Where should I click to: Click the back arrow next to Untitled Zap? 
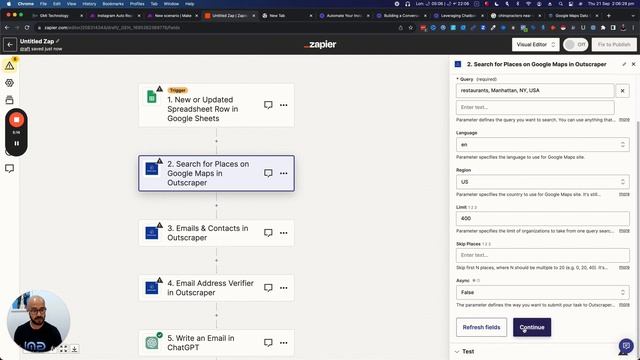[x=10, y=44]
